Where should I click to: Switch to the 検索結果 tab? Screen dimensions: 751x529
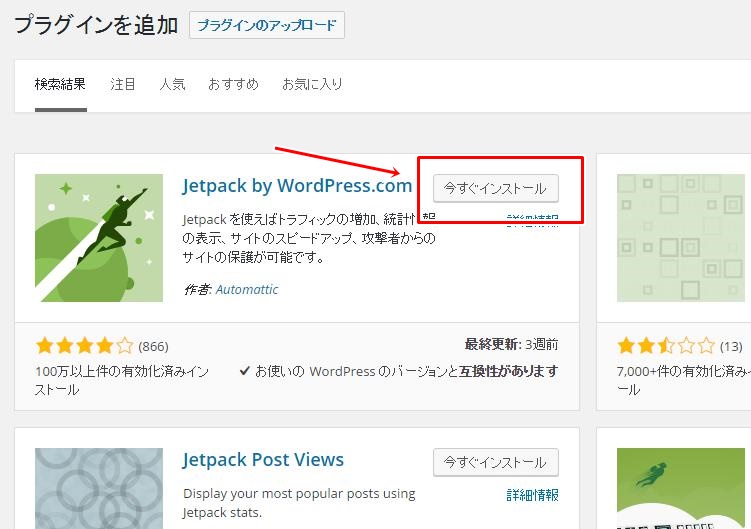pyautogui.click(x=60, y=84)
